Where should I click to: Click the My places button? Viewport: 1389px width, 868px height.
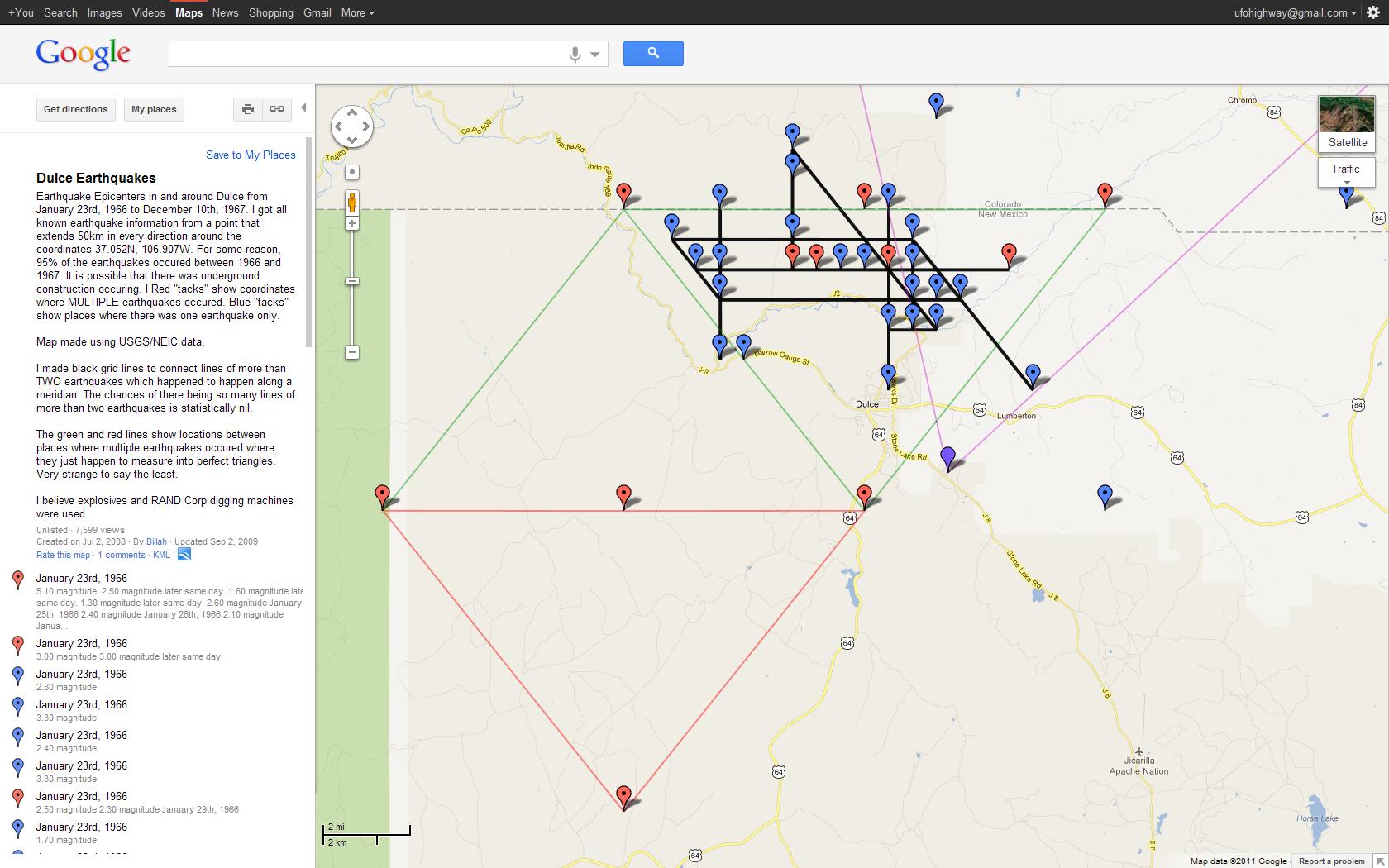154,109
